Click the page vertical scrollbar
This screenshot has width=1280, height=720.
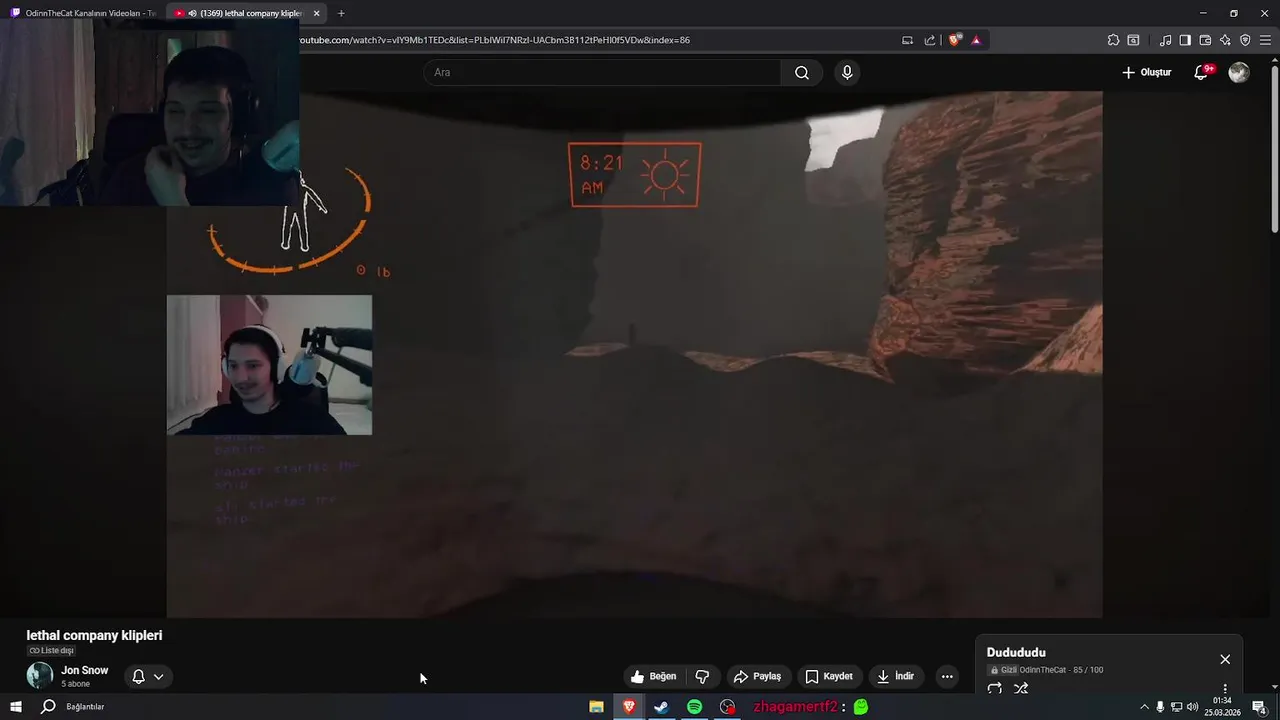pyautogui.click(x=1274, y=150)
